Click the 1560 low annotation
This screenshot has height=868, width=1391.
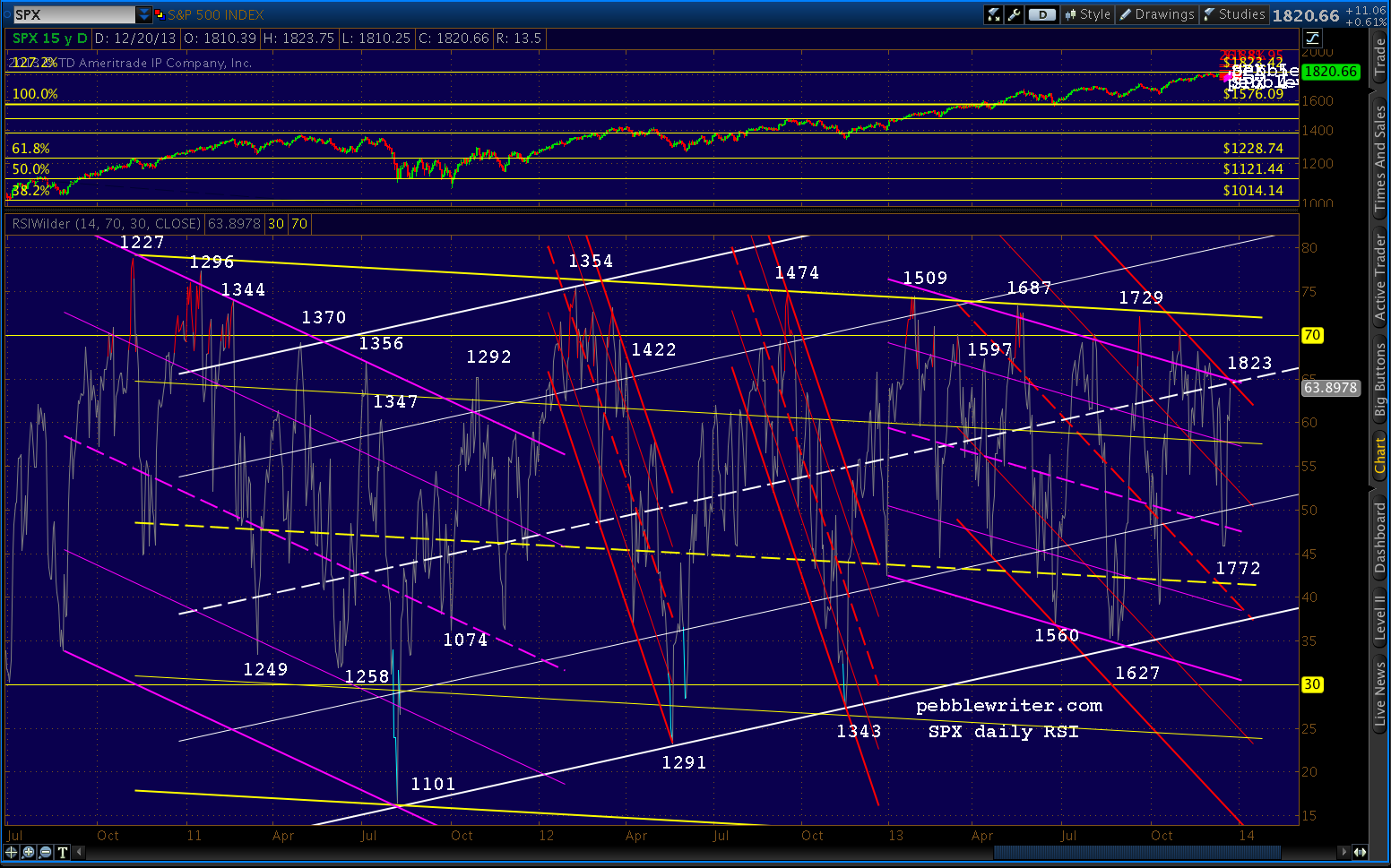click(1057, 635)
